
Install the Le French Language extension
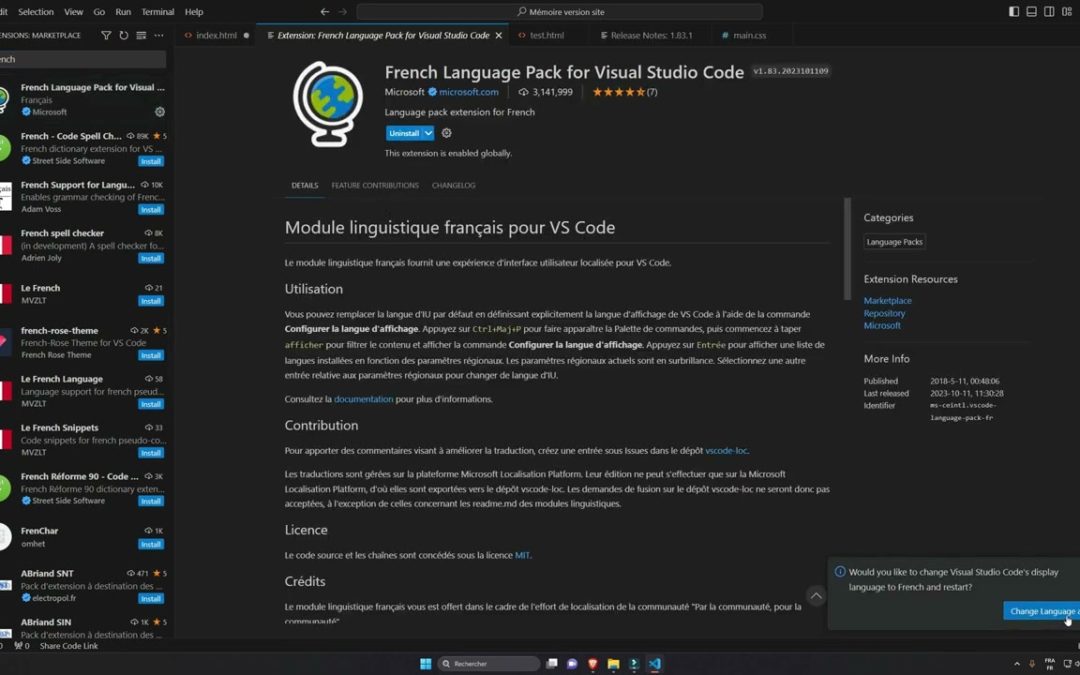(x=151, y=404)
